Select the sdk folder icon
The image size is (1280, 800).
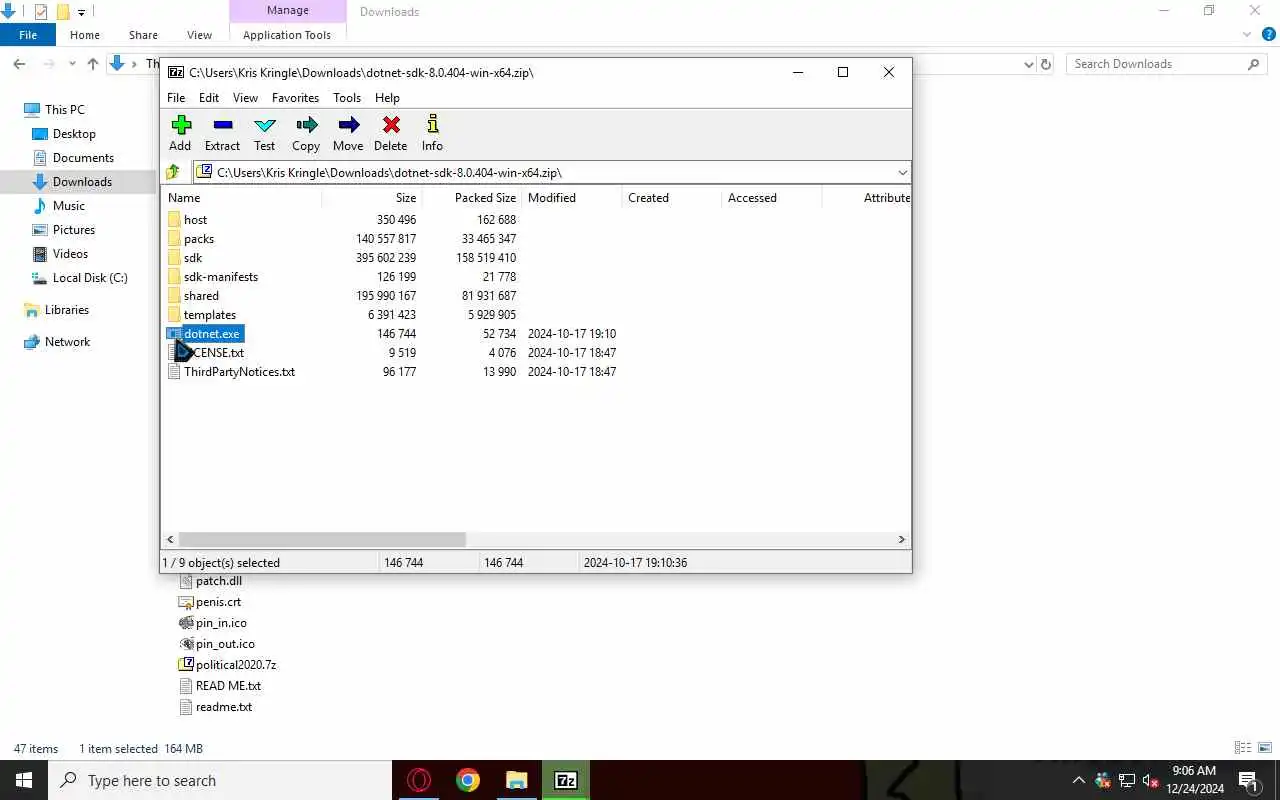click(174, 257)
